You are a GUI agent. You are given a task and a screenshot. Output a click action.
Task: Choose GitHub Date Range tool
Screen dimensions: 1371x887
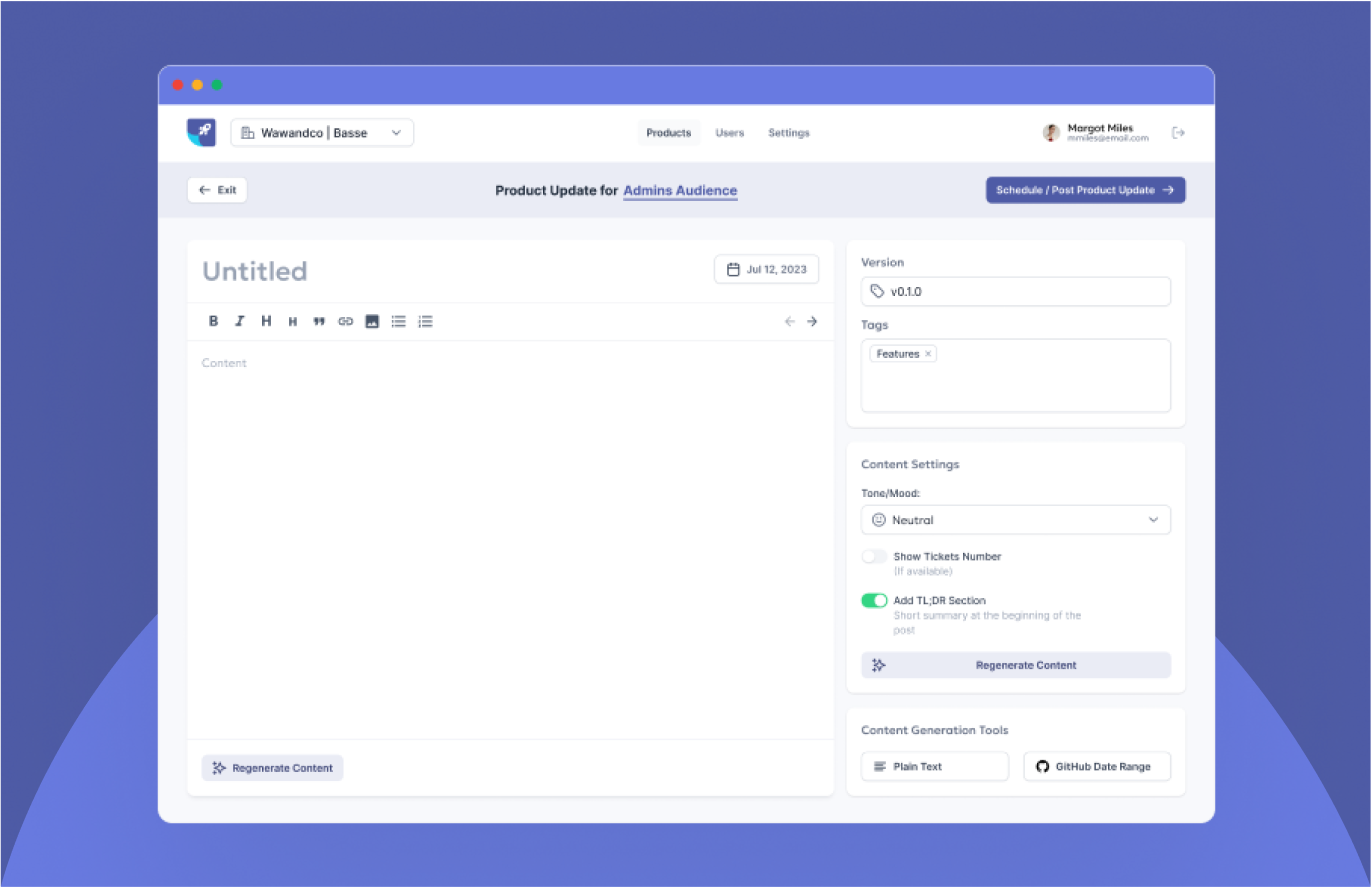point(1097,766)
